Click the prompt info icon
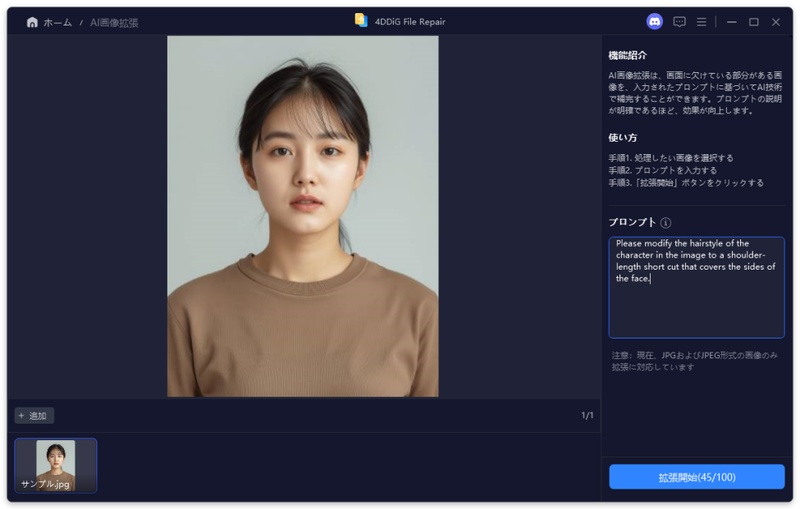Viewport: 800px width, 509px height. pyautogui.click(x=666, y=223)
